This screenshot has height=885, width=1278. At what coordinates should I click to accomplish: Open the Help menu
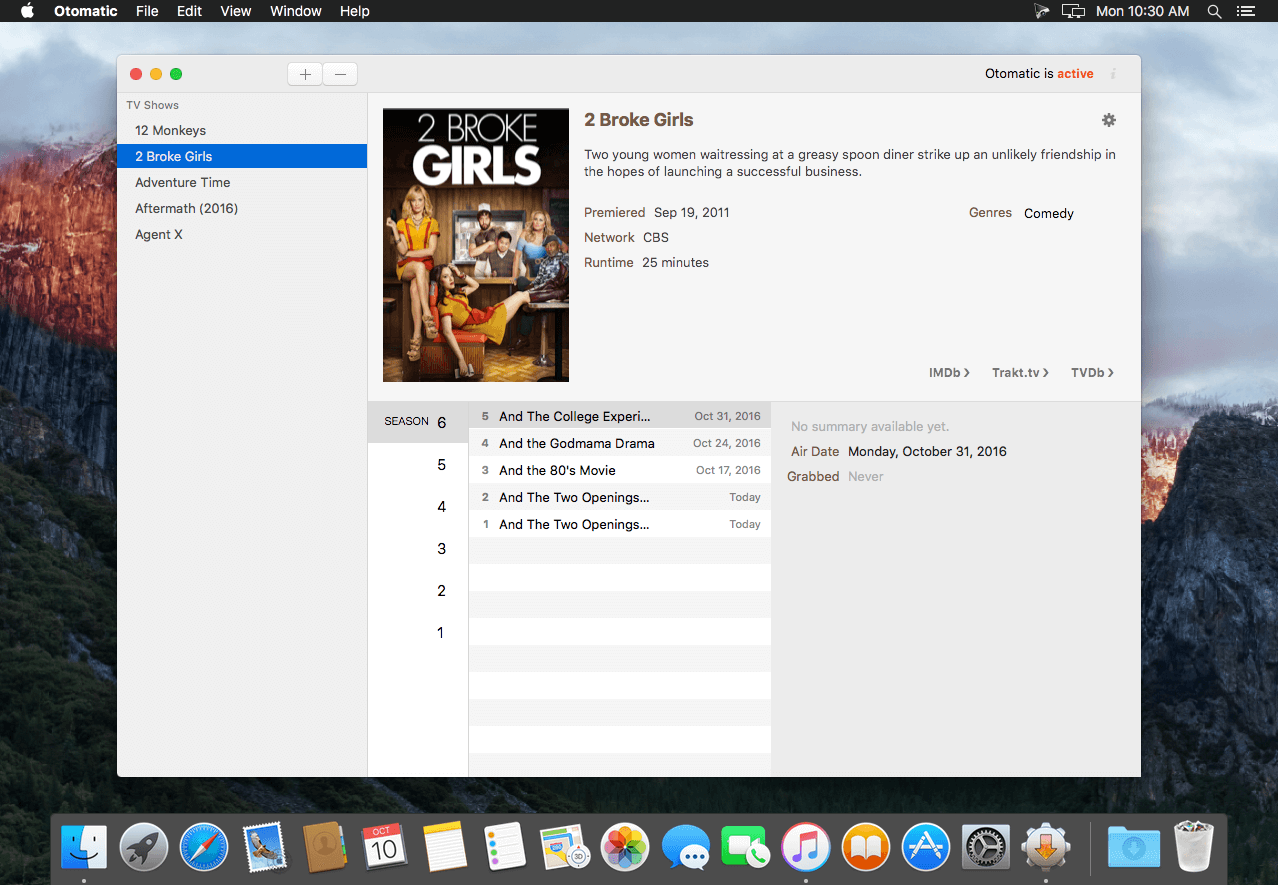[x=355, y=11]
